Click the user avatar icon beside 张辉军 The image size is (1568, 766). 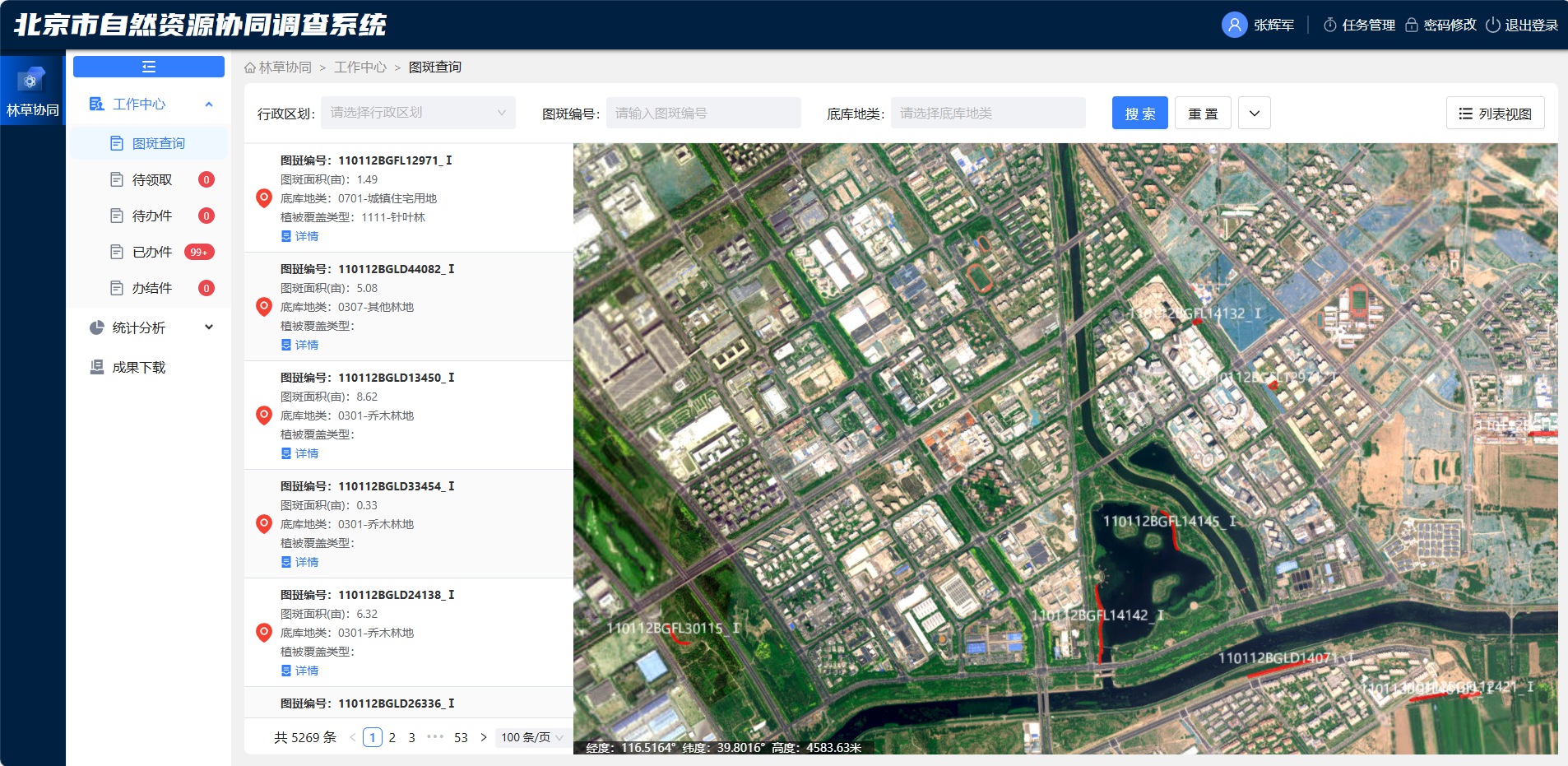click(x=1234, y=25)
